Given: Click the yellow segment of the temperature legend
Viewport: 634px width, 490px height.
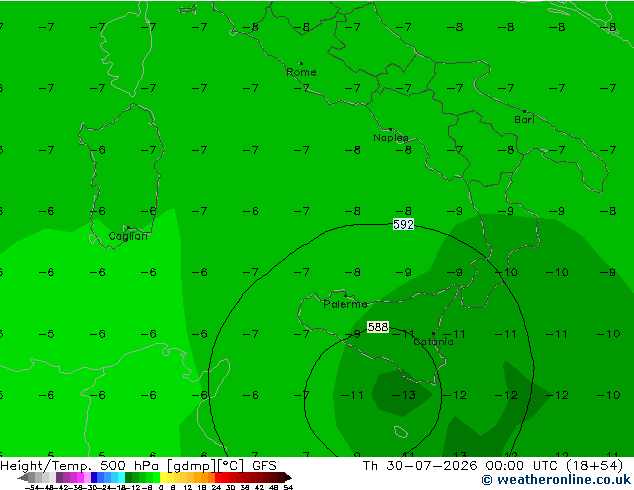Looking at the screenshot, I should [164, 477].
